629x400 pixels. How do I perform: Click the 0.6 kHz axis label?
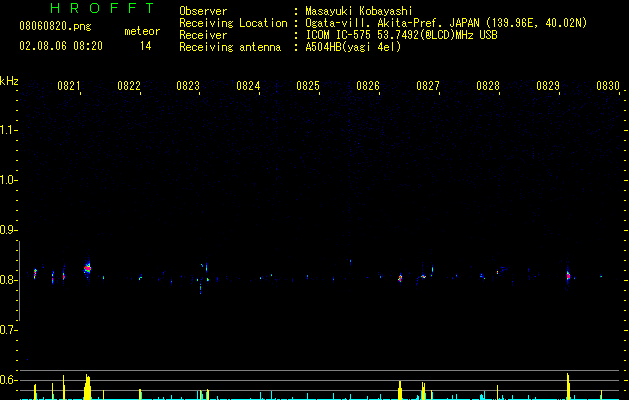[8, 380]
